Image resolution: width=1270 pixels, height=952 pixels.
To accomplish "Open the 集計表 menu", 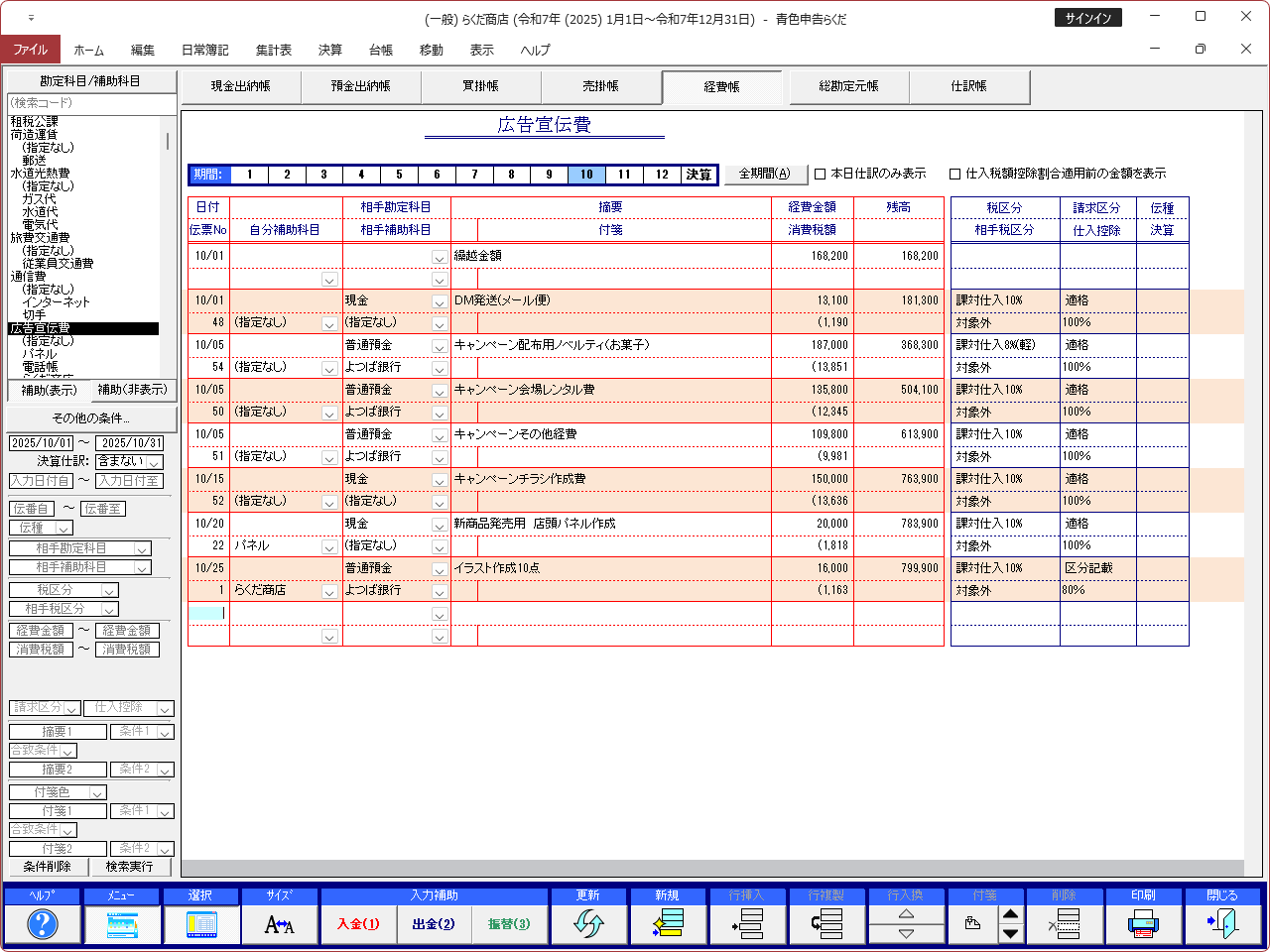I will (x=273, y=50).
